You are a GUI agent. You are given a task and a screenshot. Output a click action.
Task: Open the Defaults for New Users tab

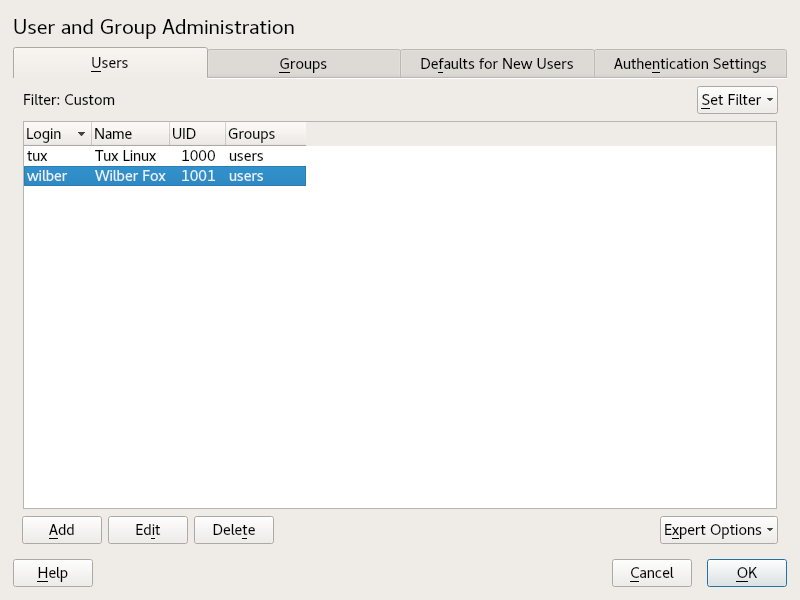[x=496, y=64]
